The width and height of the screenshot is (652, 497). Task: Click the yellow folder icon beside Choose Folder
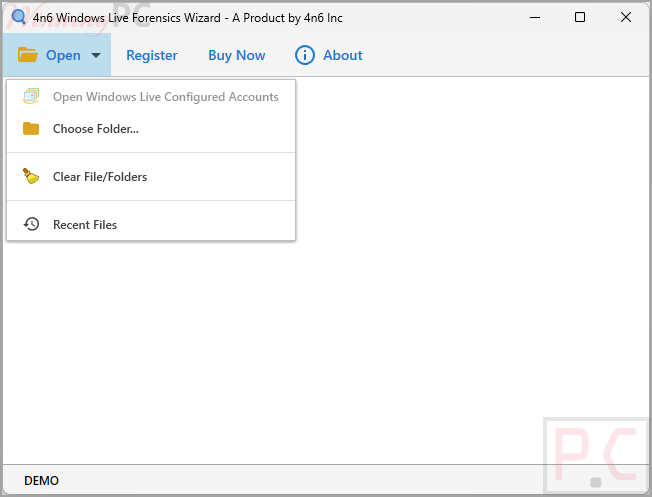point(31,129)
